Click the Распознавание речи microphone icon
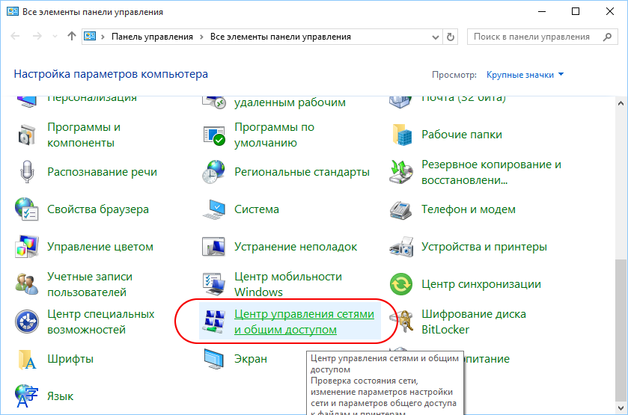628x415 pixels. [28, 172]
